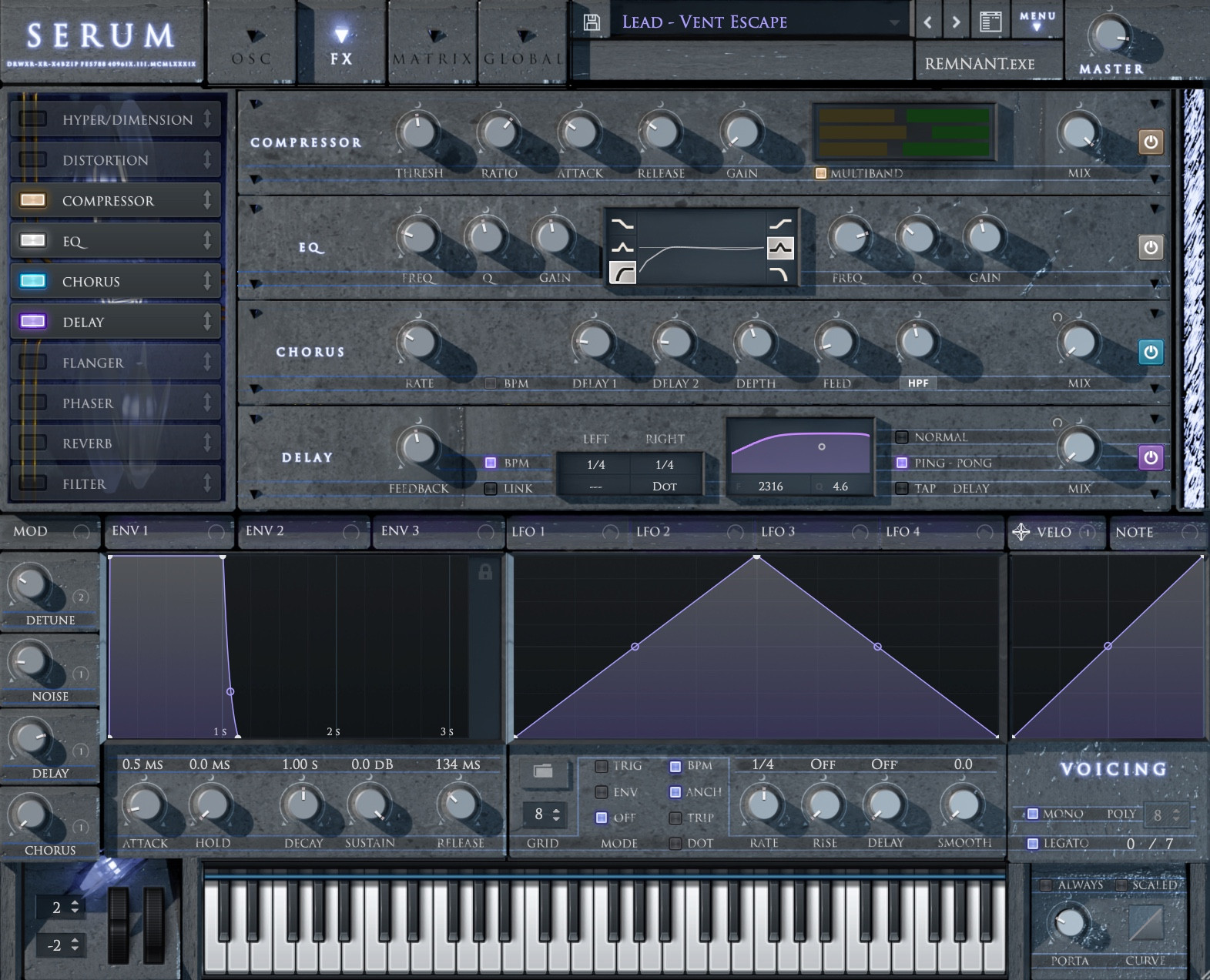Click the pitch bend wheel
The image size is (1210, 980).
(x=119, y=925)
